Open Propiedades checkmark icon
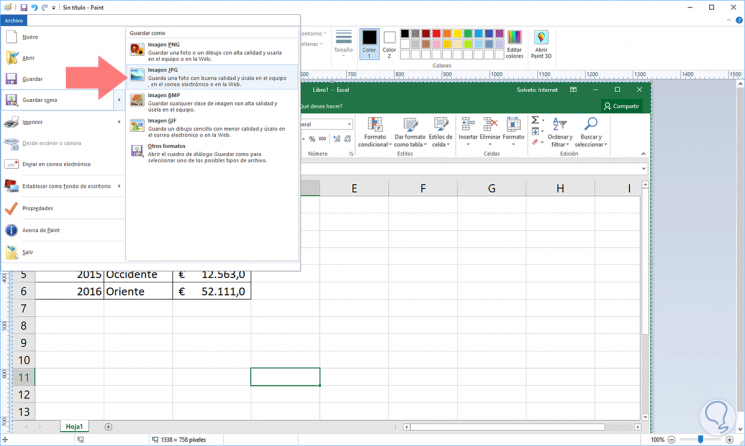 tap(11, 208)
